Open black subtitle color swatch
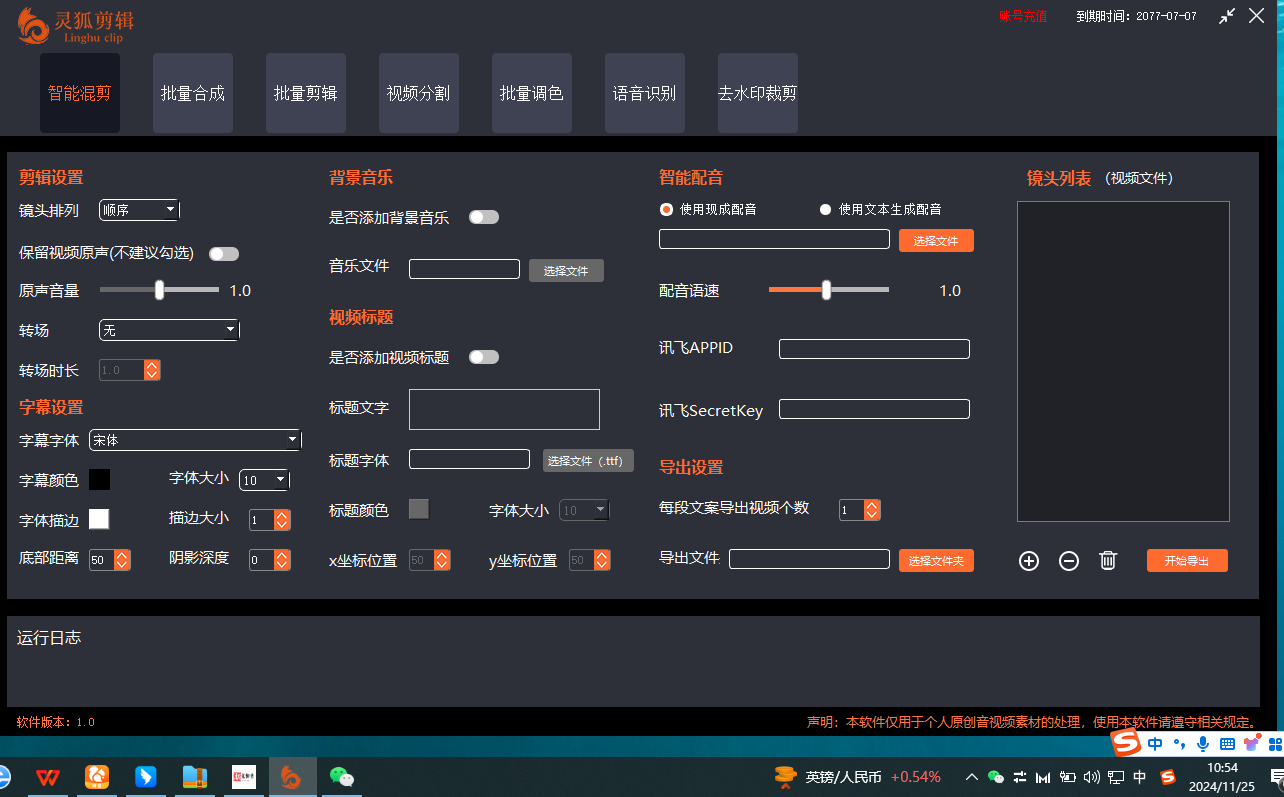 pyautogui.click(x=99, y=480)
